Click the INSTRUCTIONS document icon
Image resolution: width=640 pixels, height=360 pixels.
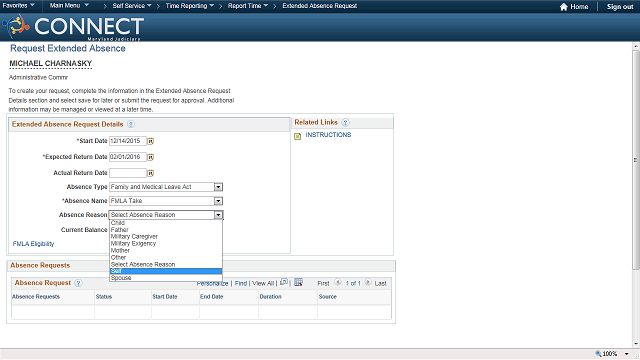click(298, 136)
